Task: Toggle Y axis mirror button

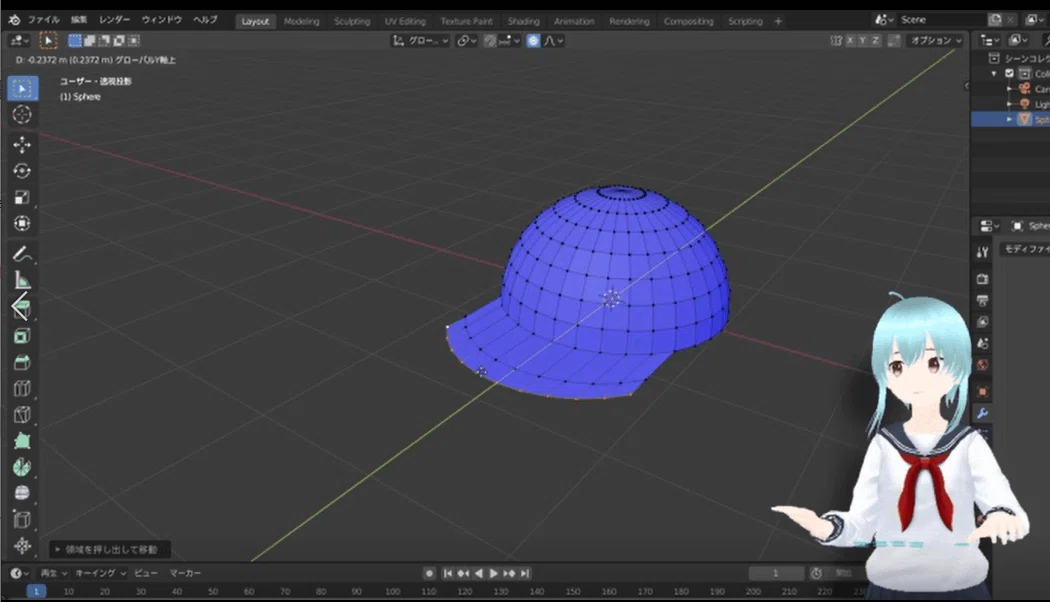Action: (x=862, y=41)
